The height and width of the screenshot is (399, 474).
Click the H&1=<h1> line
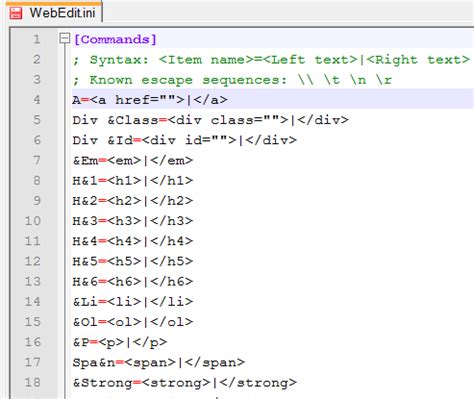(133, 180)
